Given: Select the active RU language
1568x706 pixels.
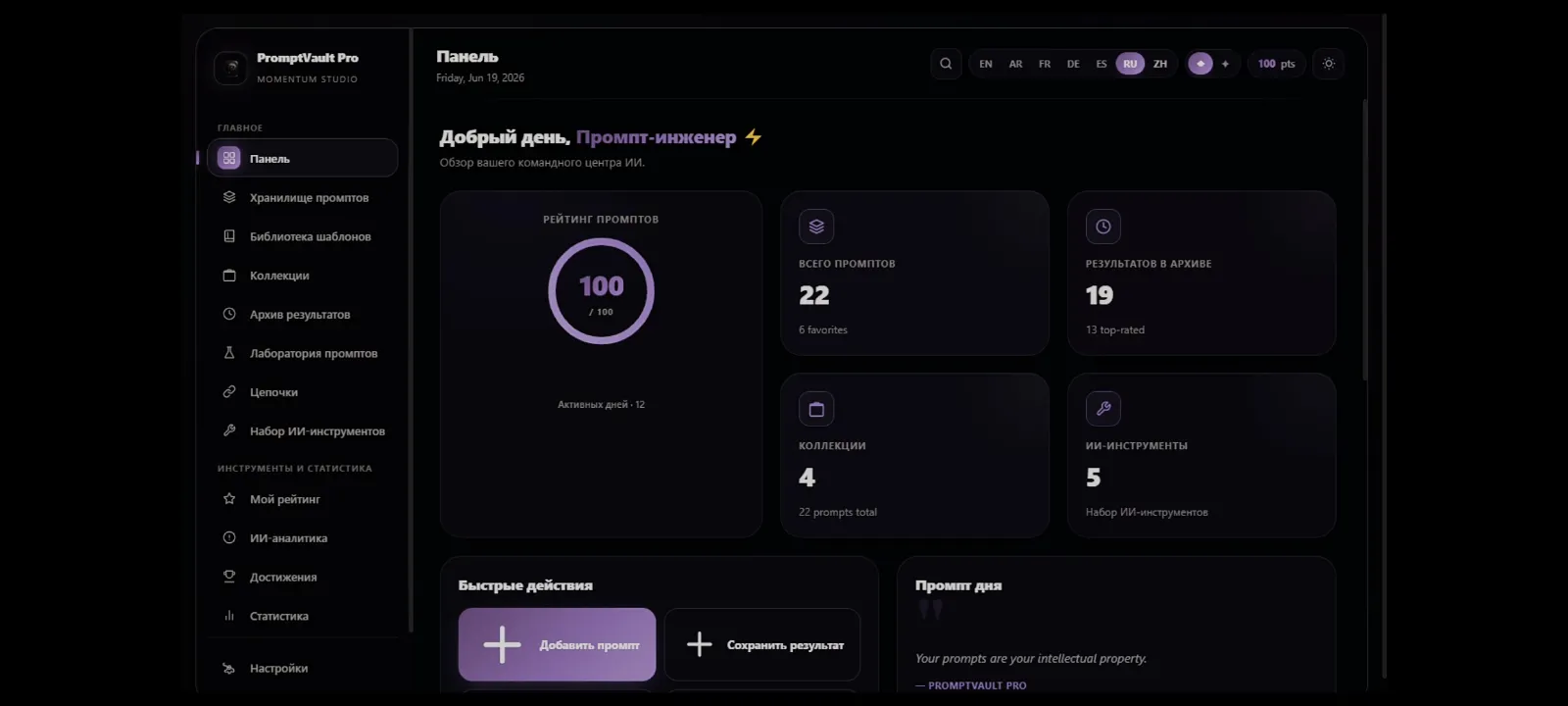Looking at the screenshot, I should tap(1130, 64).
